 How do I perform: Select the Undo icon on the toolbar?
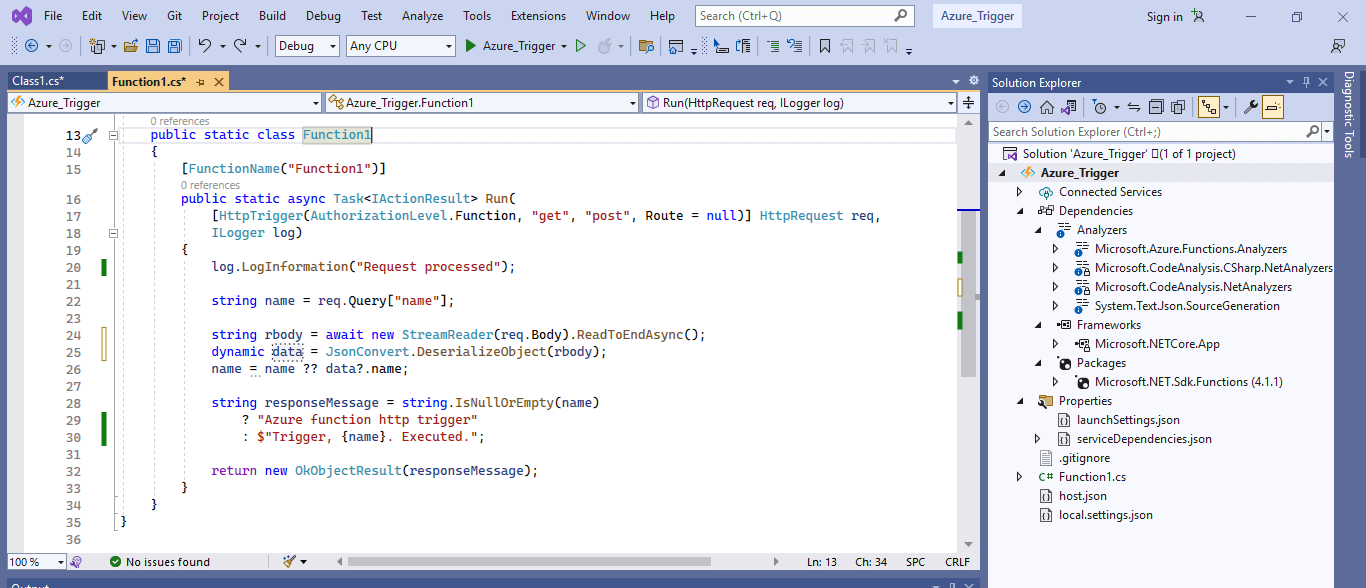(x=205, y=45)
